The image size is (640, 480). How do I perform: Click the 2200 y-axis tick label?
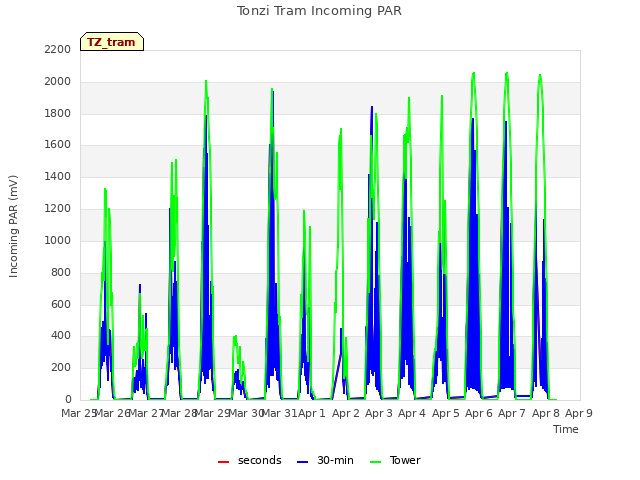58,49
